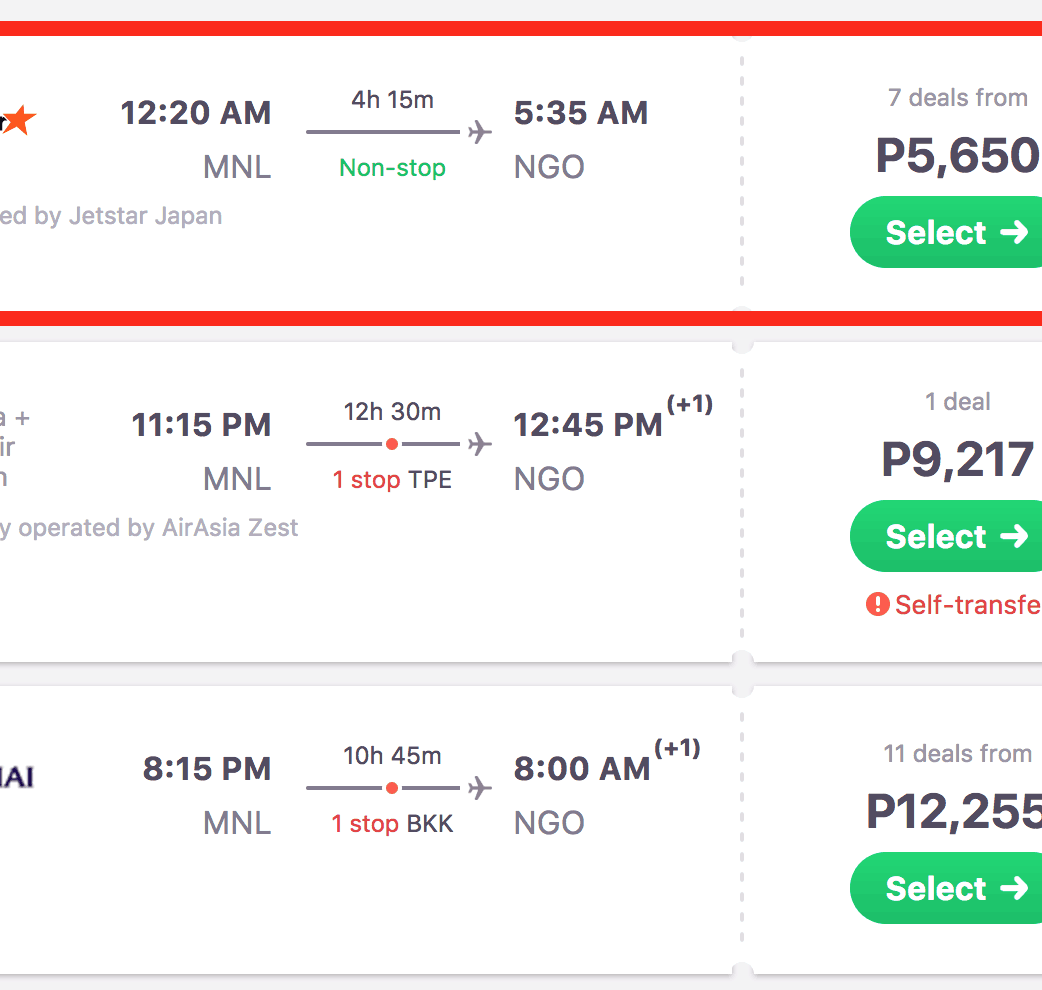Click the Thai airline logo
The height and width of the screenshot is (990, 1042).
[x=16, y=776]
